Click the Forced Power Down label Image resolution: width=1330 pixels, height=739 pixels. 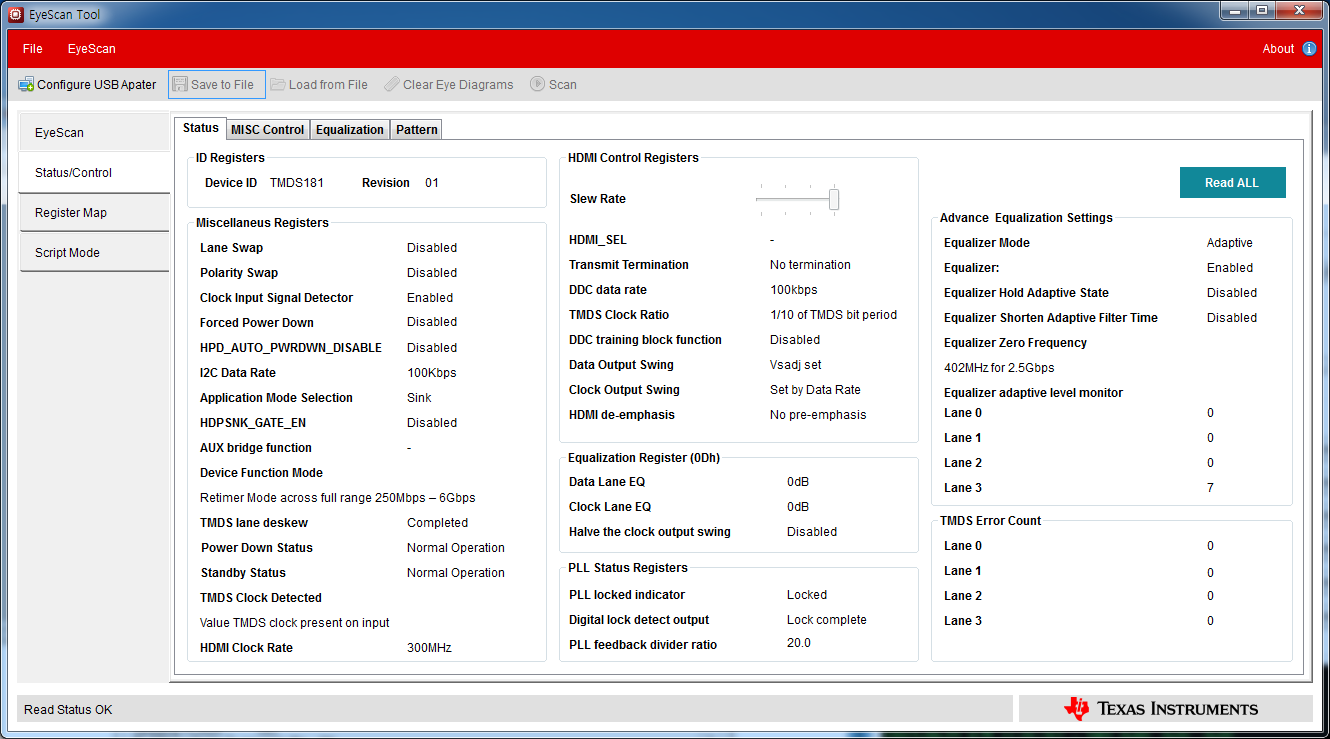click(257, 323)
